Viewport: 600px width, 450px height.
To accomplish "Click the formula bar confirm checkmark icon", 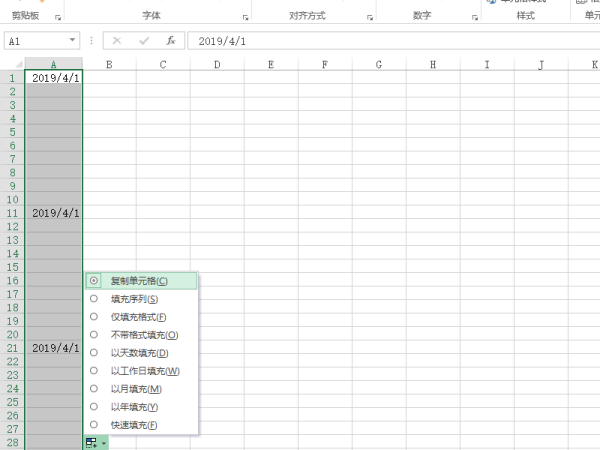I will [144, 41].
